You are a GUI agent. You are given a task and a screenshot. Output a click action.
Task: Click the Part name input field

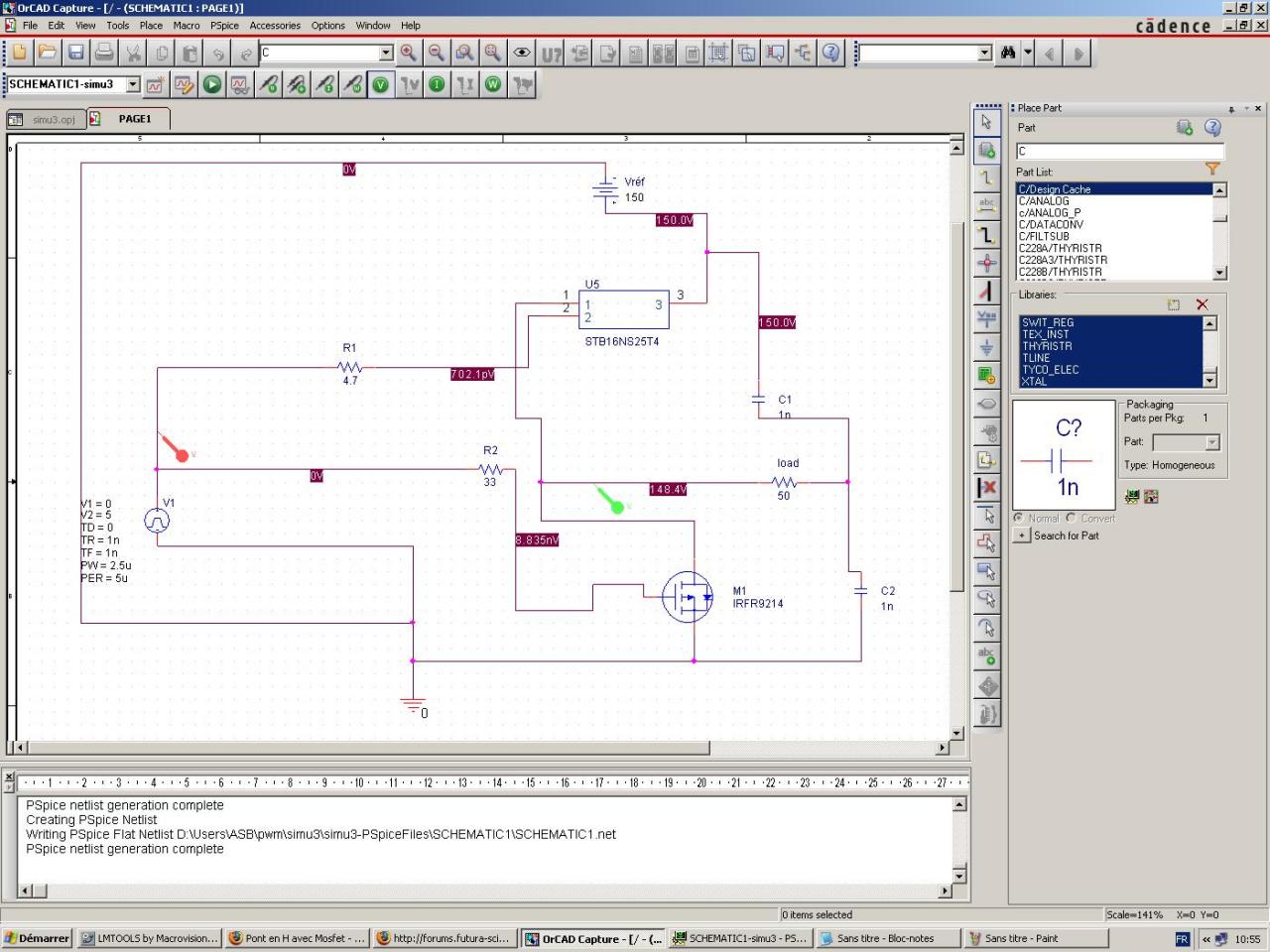pos(1120,152)
